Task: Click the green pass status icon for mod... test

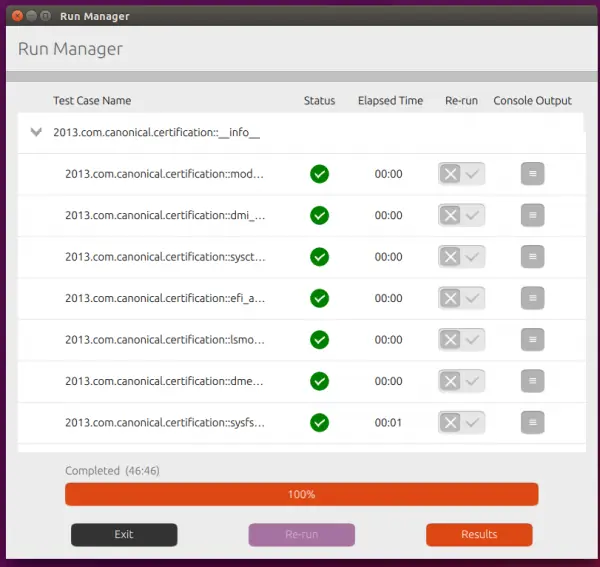Action: 320,174
